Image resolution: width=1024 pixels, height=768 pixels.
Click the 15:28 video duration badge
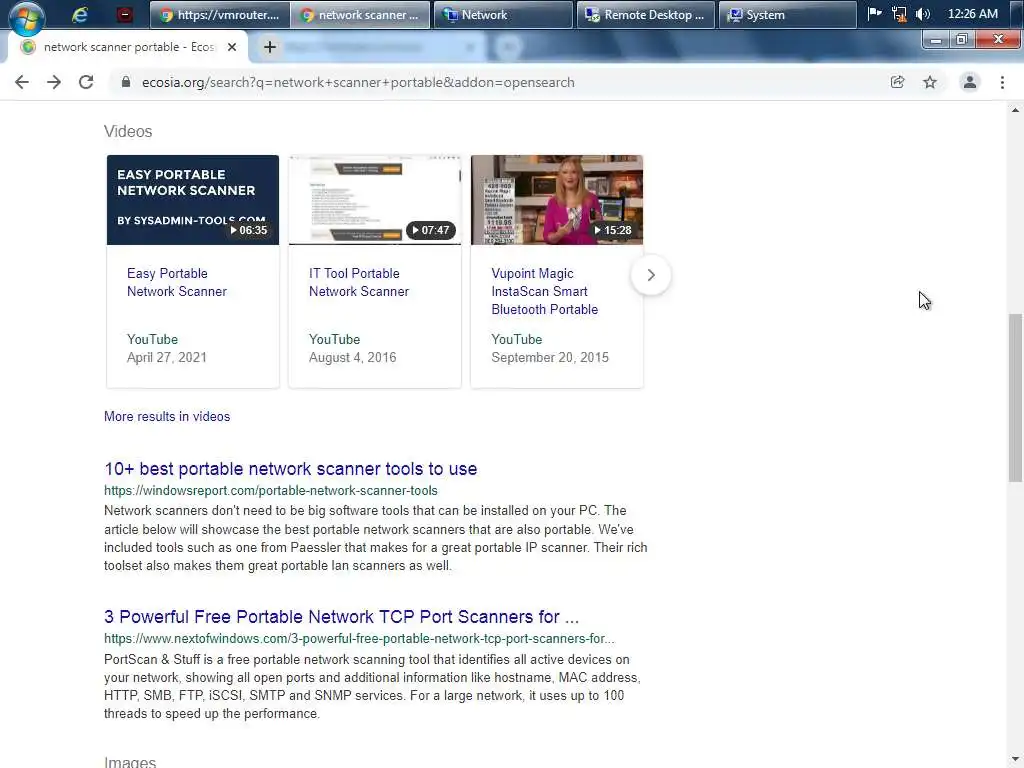point(613,230)
